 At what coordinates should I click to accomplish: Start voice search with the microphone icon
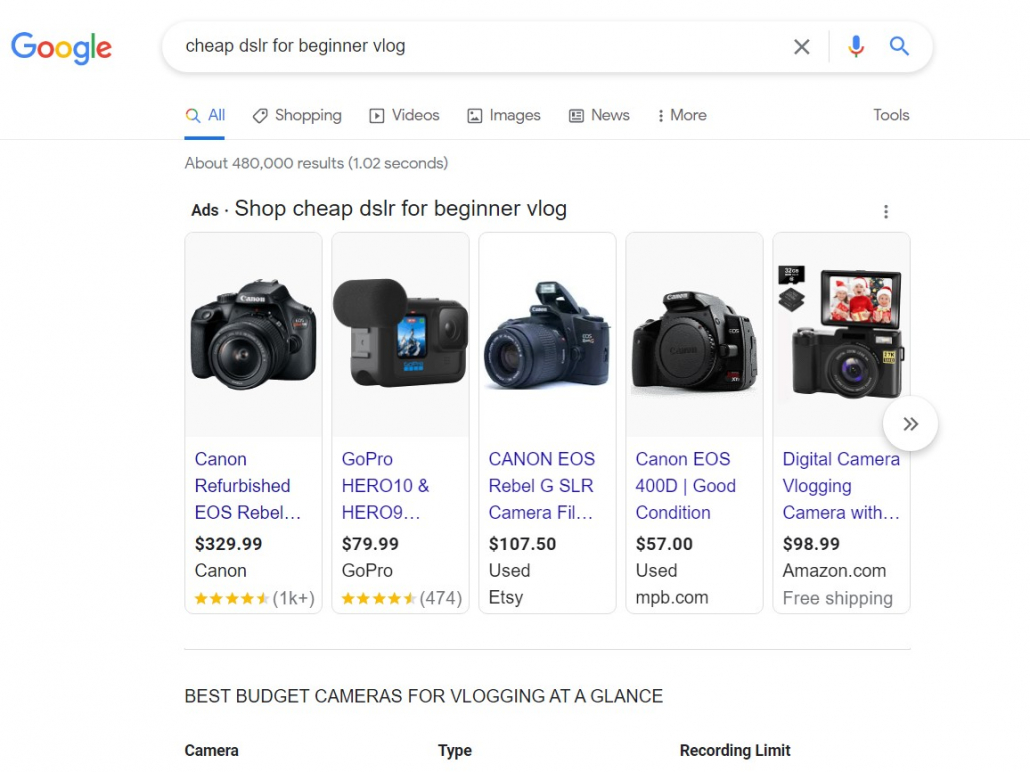[x=855, y=47]
